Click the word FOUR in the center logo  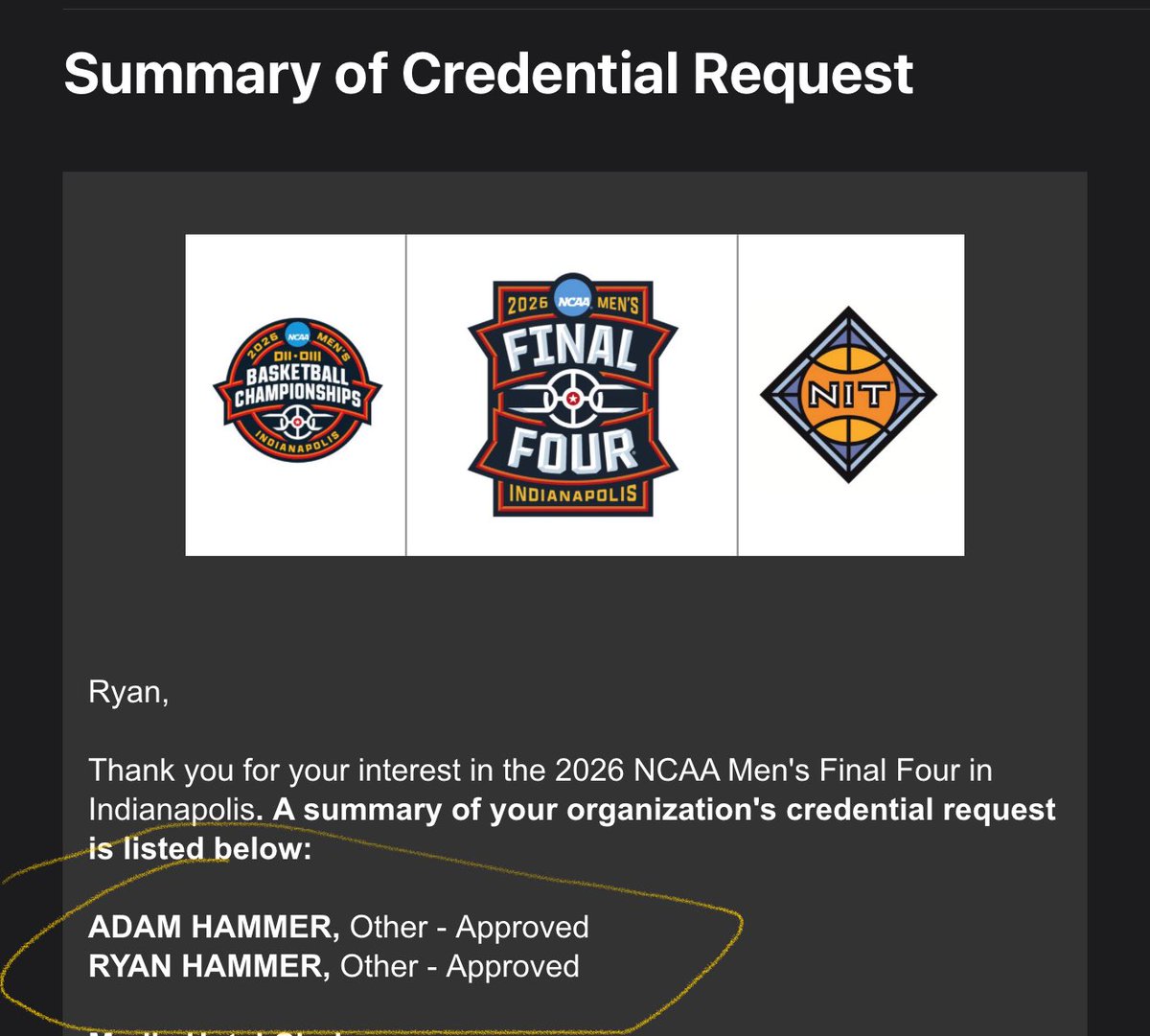coord(572,449)
